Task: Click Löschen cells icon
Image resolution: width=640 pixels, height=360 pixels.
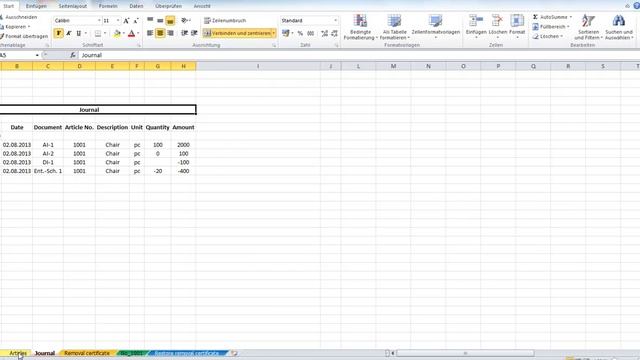Action: 497,21
